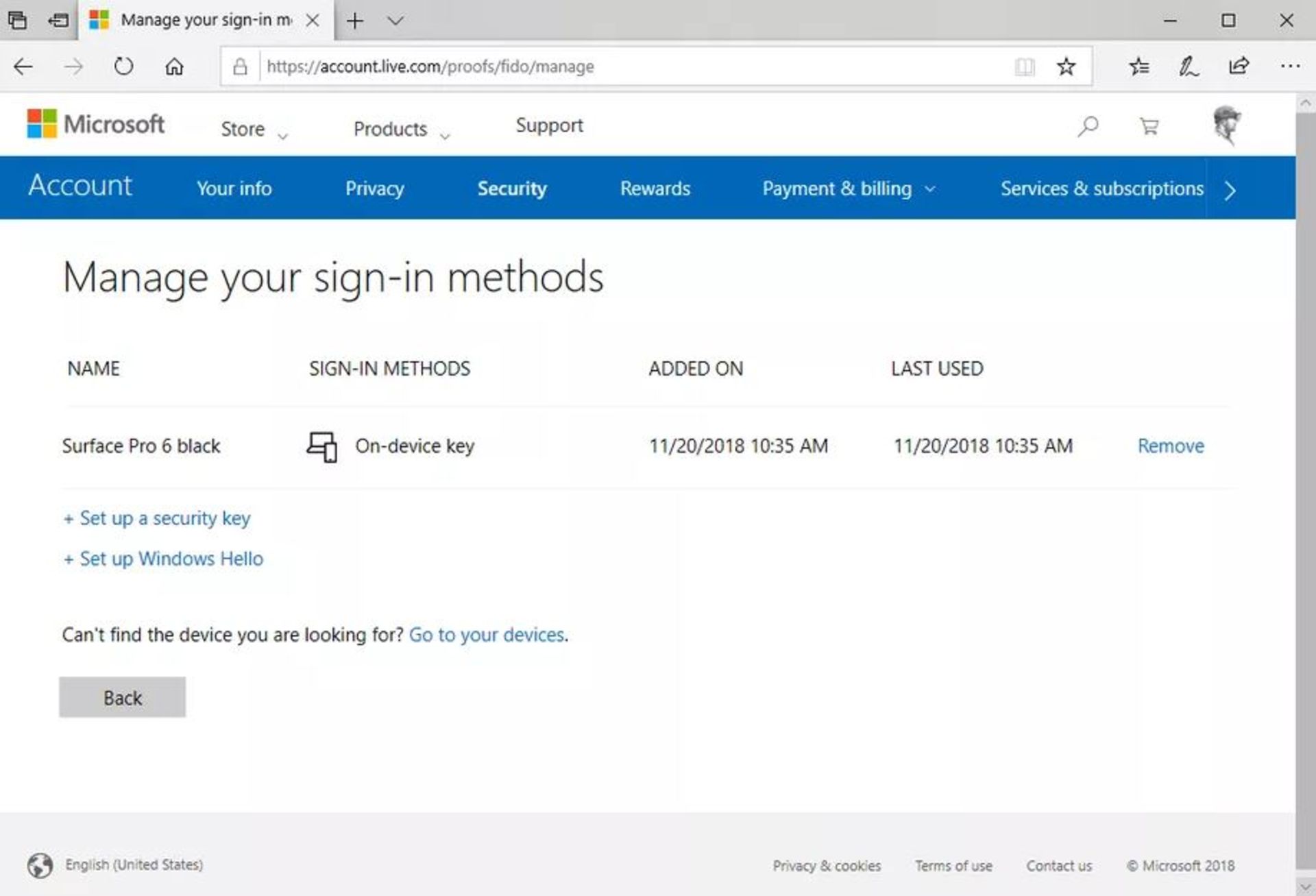Screen dimensions: 1316x896
Task: Click the Security tab
Action: (x=513, y=188)
